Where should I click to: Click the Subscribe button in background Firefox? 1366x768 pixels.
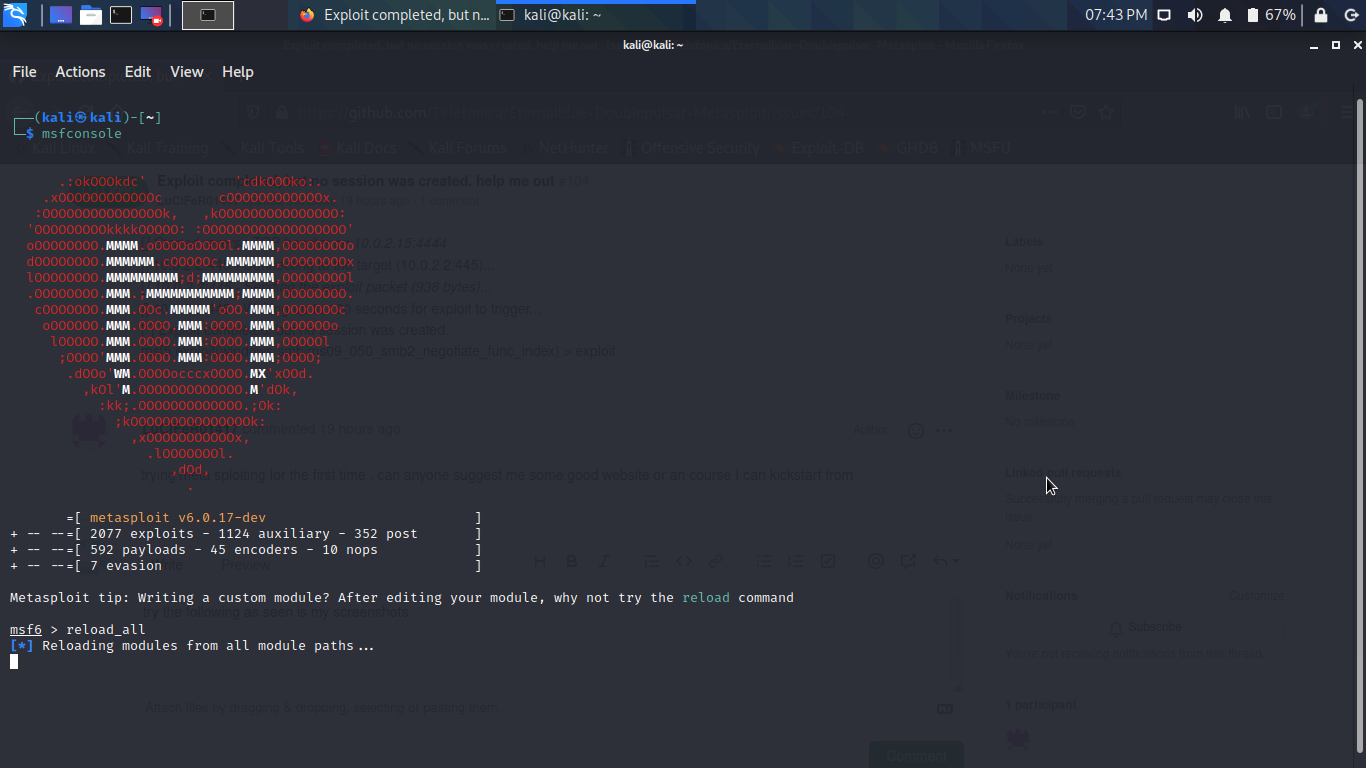[x=1146, y=627]
